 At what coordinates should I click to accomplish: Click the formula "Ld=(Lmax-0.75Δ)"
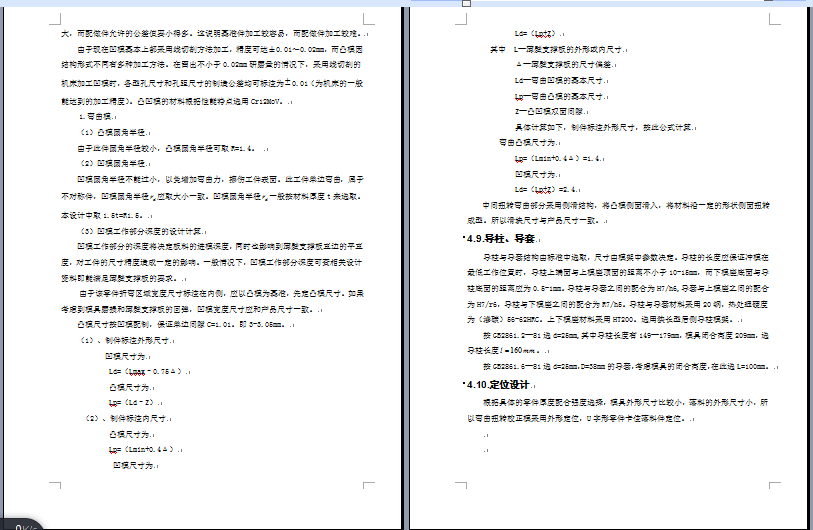[x=145, y=371]
